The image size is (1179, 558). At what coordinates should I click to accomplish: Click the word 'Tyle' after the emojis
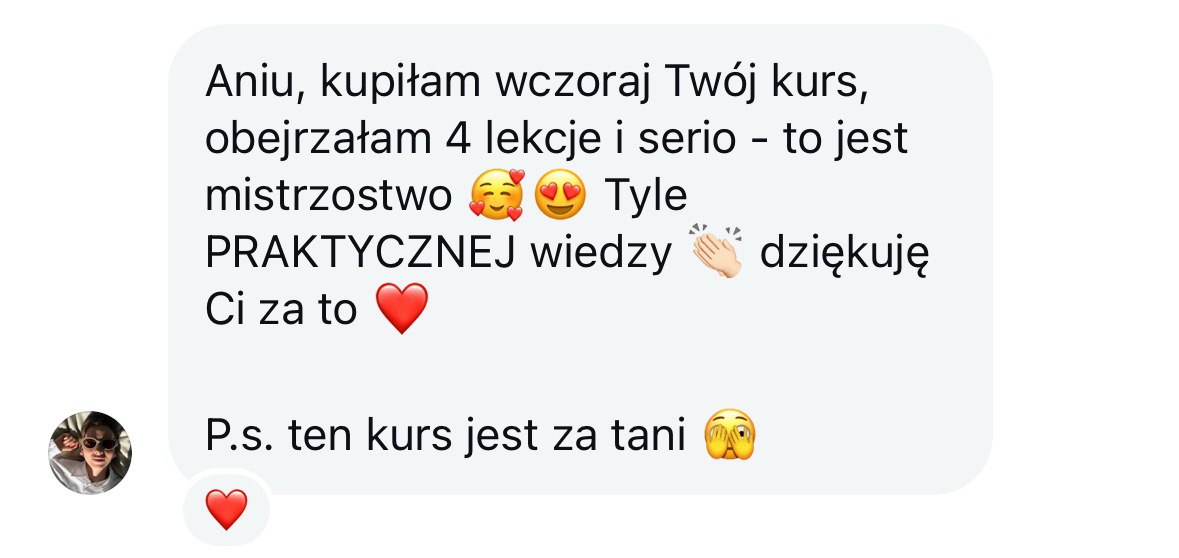645,196
